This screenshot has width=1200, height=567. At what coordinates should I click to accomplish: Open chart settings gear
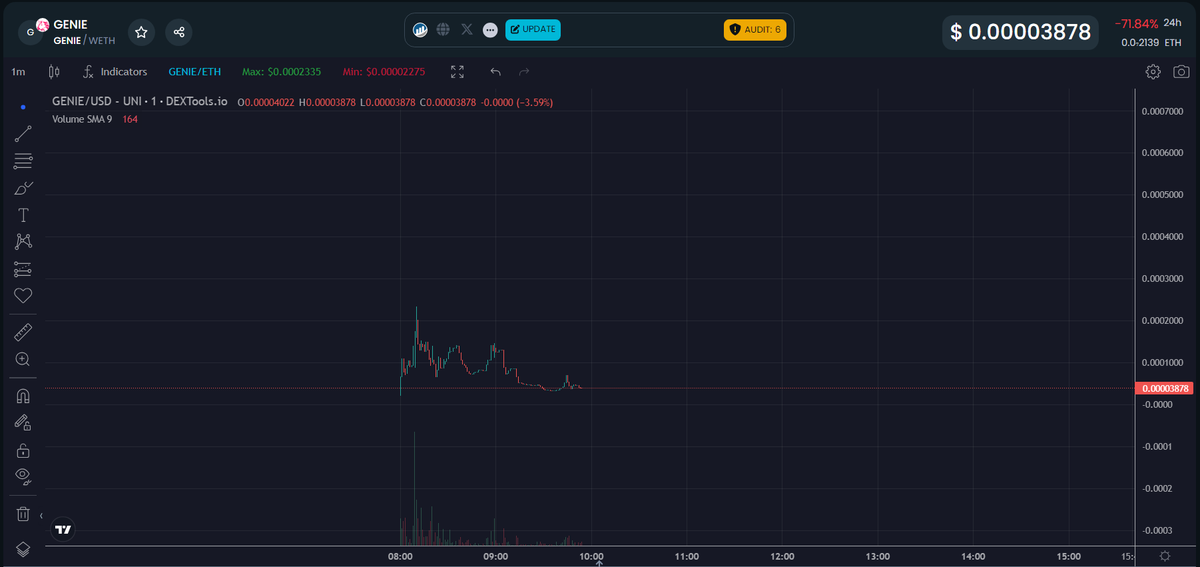coord(1153,72)
